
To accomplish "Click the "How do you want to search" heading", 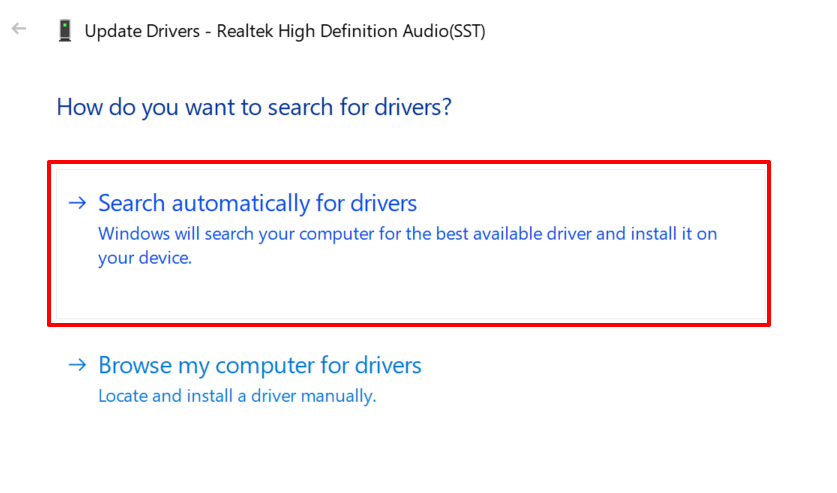I will click(x=254, y=106).
